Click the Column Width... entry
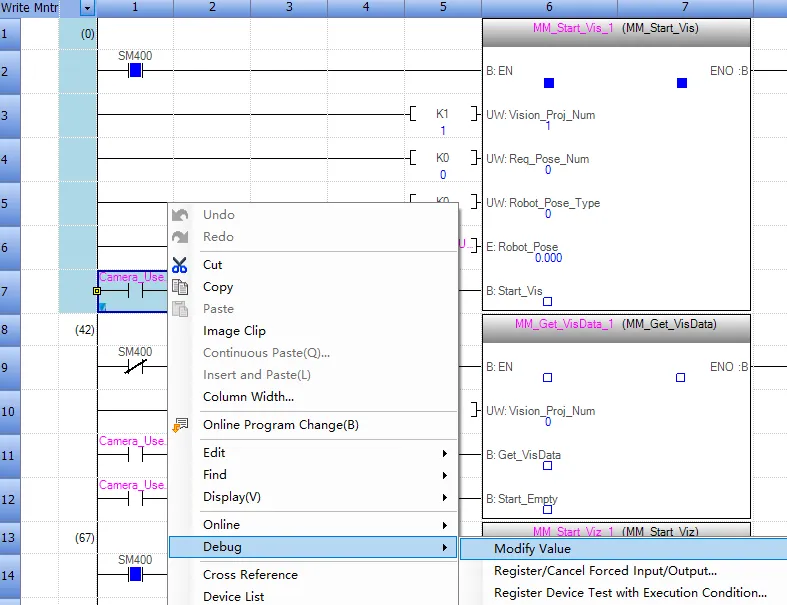This screenshot has width=787, height=605. click(x=248, y=397)
